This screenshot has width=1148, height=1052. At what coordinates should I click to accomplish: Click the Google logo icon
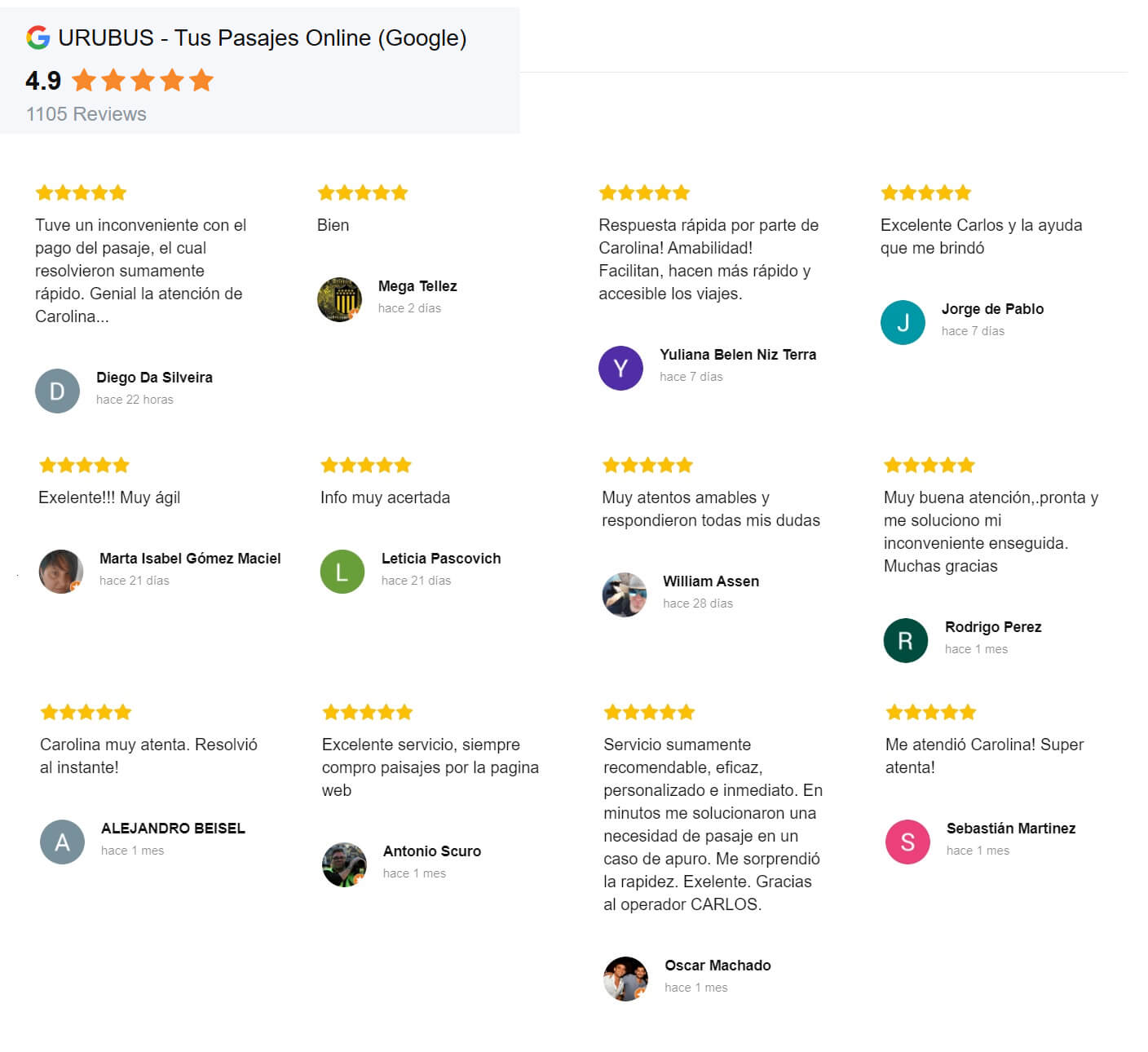[38, 38]
